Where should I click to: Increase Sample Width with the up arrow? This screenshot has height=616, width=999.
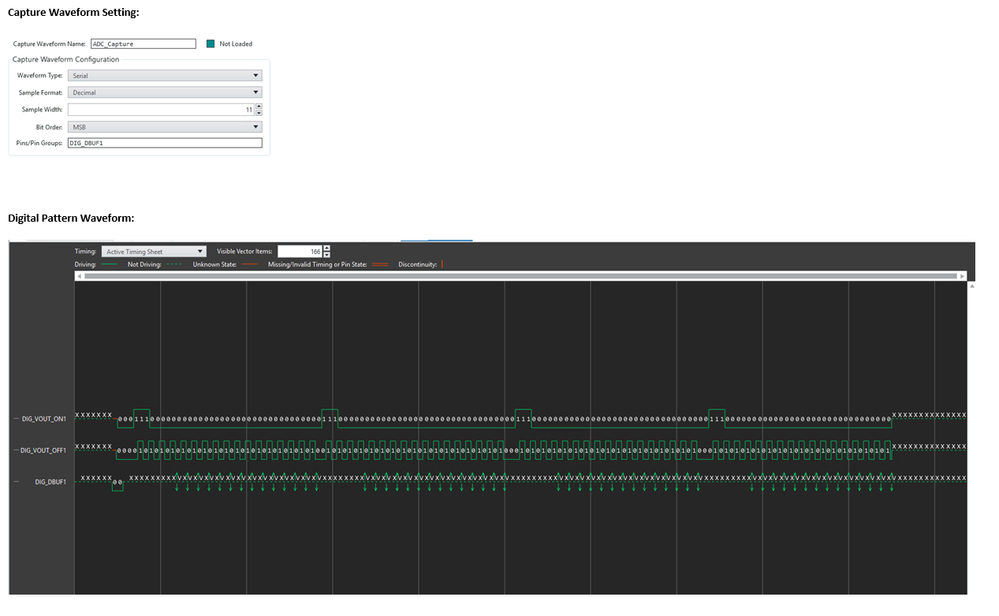tap(259, 106)
